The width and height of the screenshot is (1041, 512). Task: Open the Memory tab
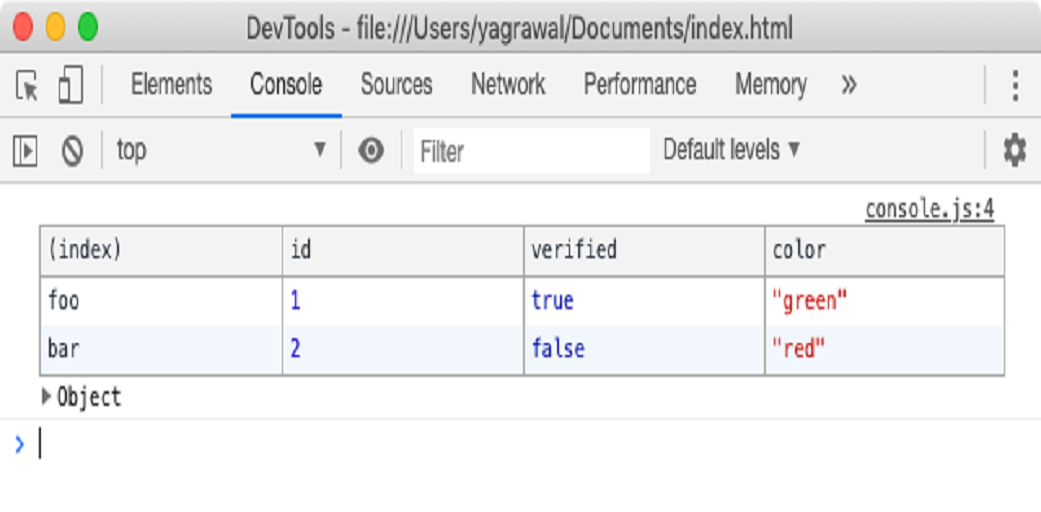coord(770,85)
